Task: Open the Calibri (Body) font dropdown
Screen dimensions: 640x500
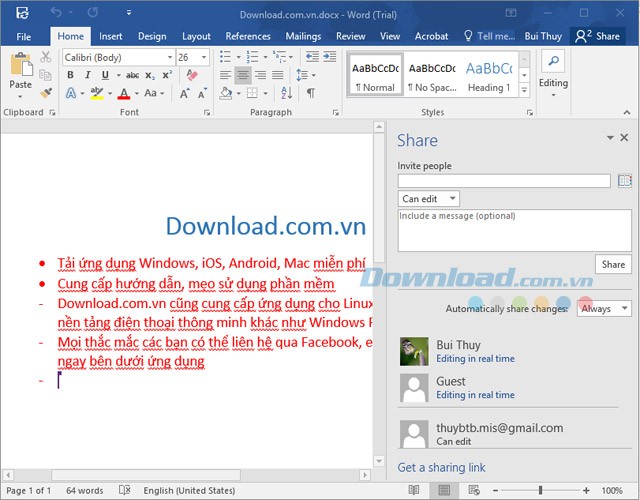Action: pos(119,58)
